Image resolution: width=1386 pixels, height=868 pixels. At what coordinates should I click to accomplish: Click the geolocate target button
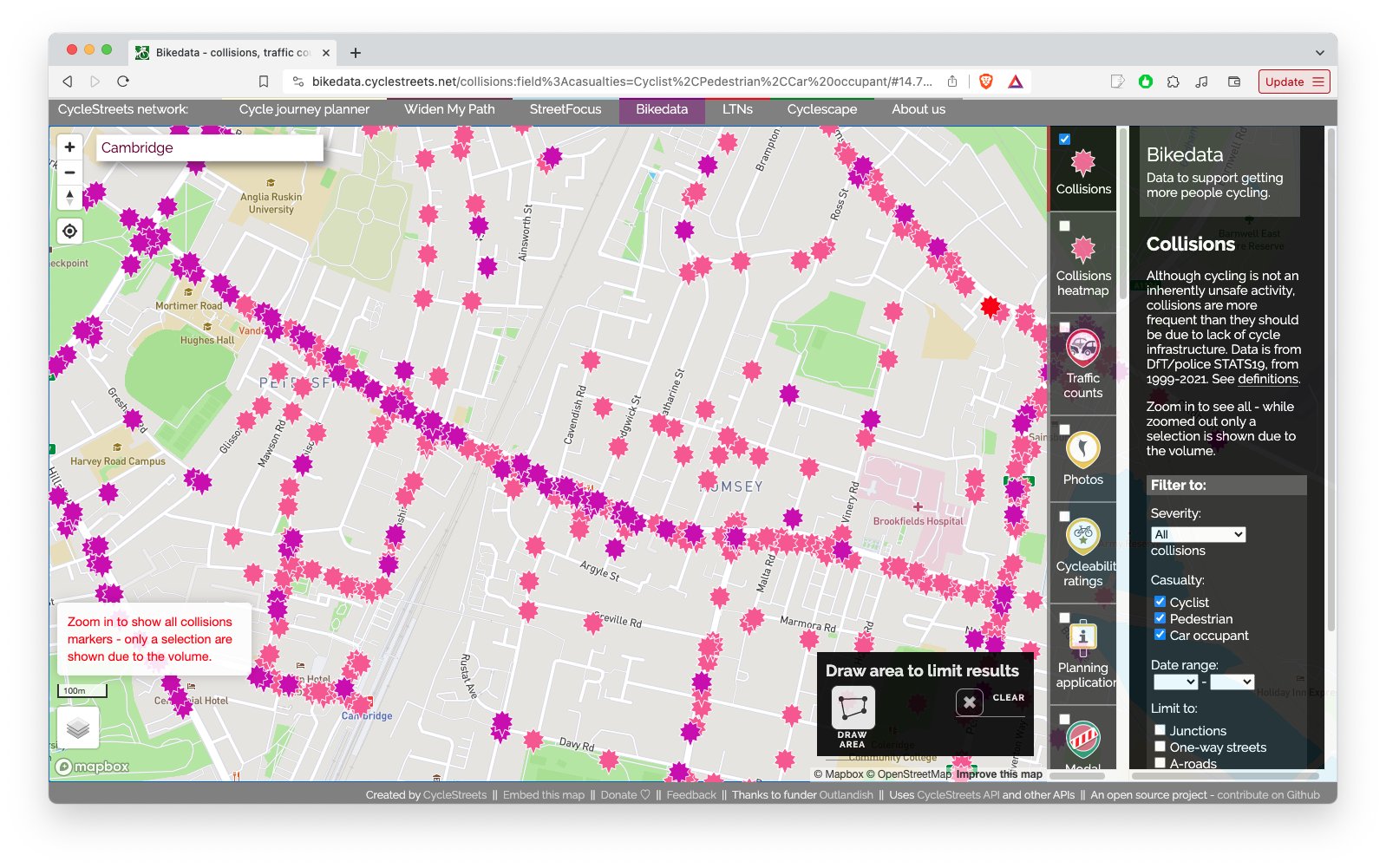(70, 232)
